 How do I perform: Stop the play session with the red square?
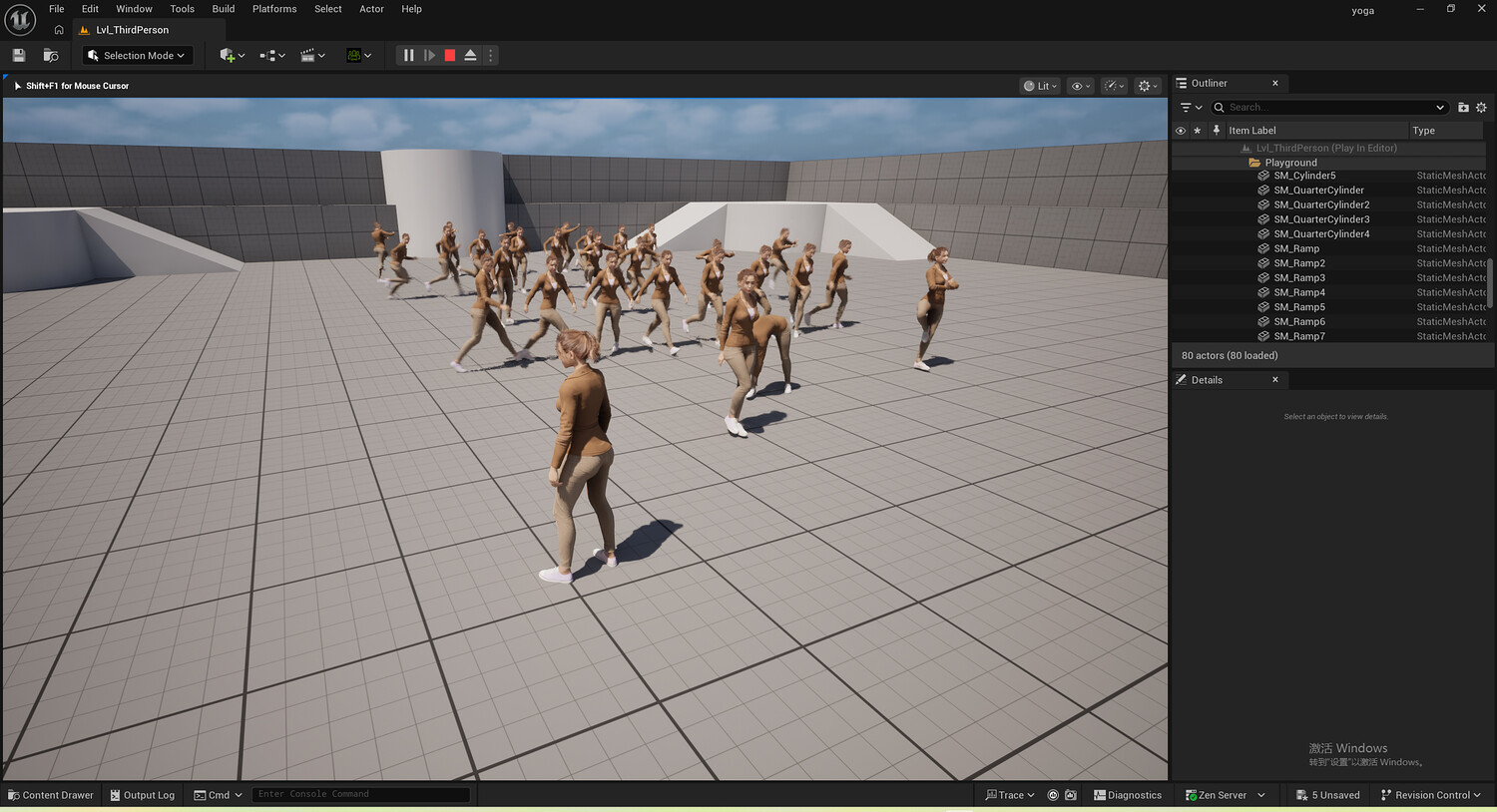(450, 56)
